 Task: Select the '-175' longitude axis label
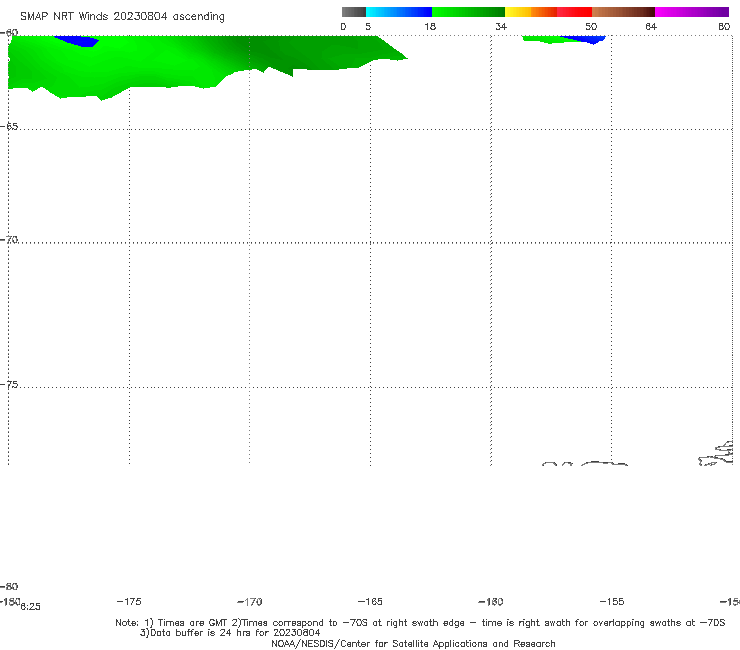[x=129, y=601]
